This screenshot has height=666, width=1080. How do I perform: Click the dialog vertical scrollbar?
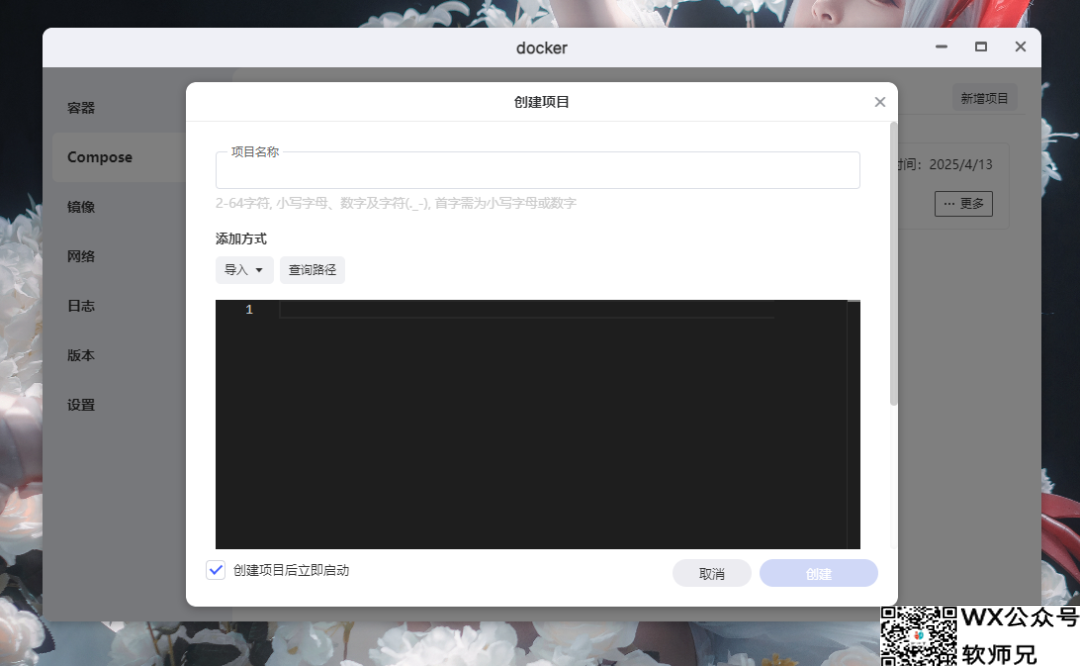click(893, 264)
